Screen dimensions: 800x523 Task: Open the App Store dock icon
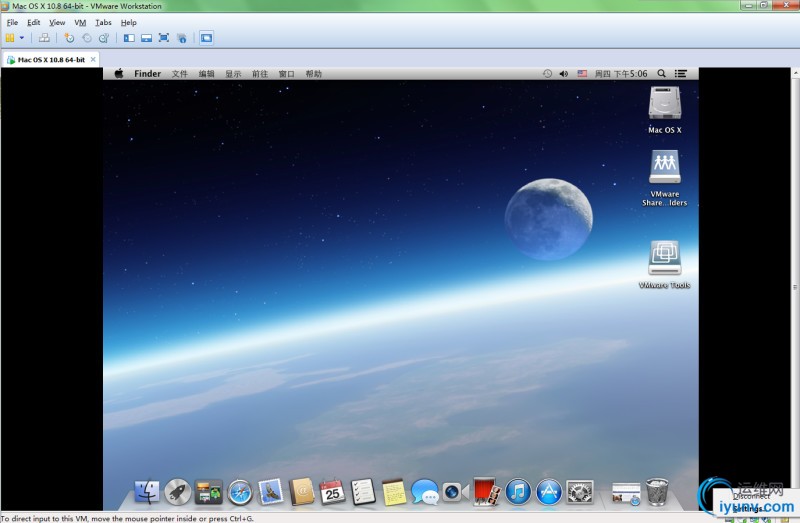[x=549, y=492]
